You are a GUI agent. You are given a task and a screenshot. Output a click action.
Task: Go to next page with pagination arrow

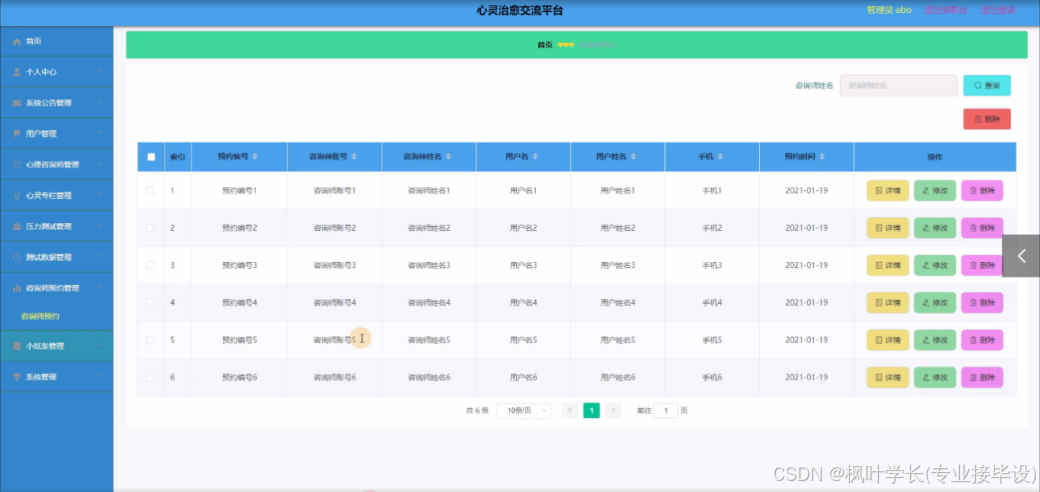point(614,411)
